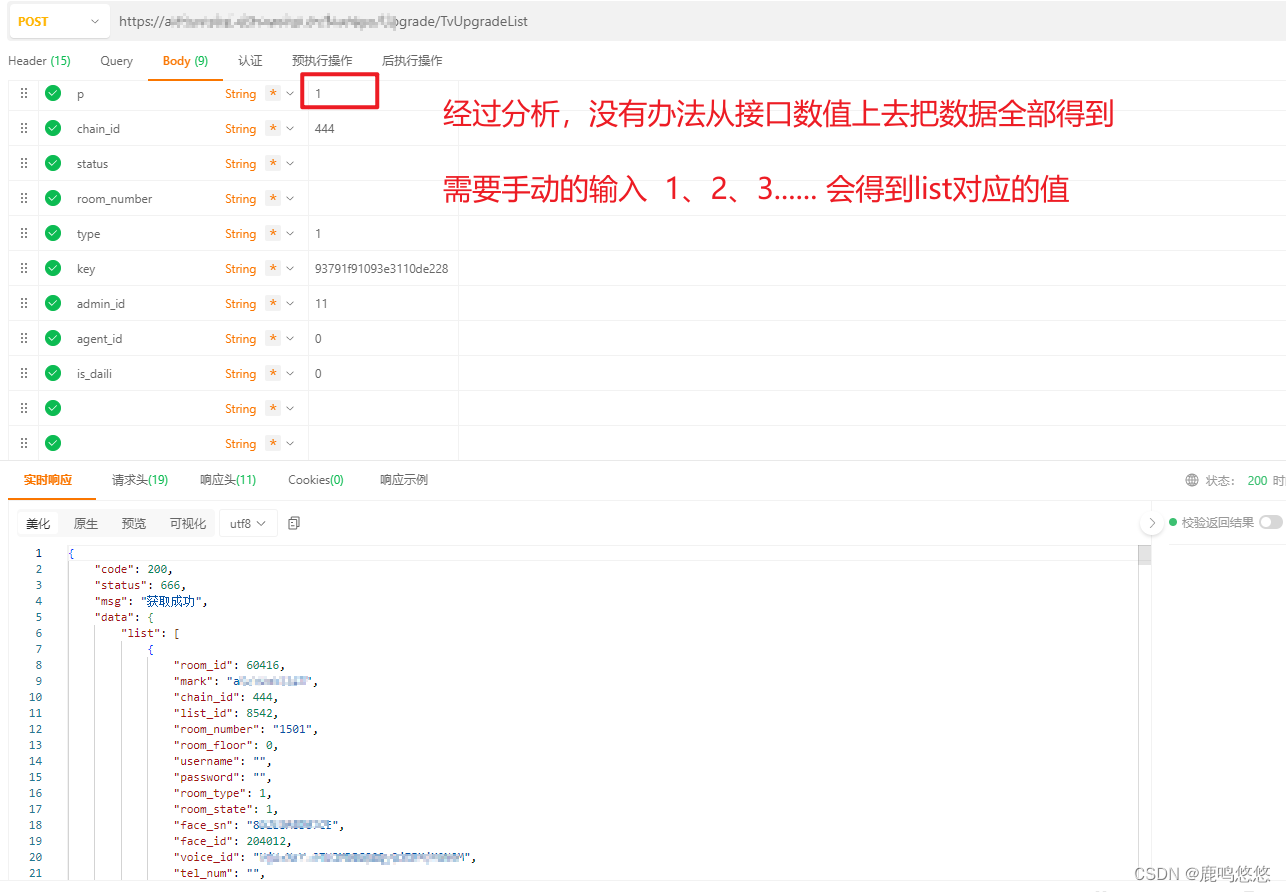Open the 预执行操作 tab
Screen dimensions: 1286x892
tap(322, 61)
